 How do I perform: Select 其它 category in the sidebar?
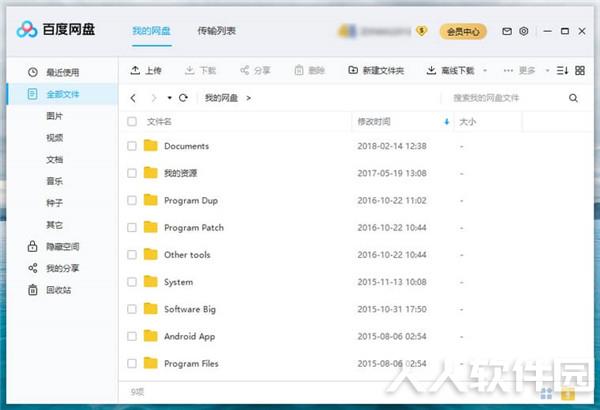coord(54,225)
